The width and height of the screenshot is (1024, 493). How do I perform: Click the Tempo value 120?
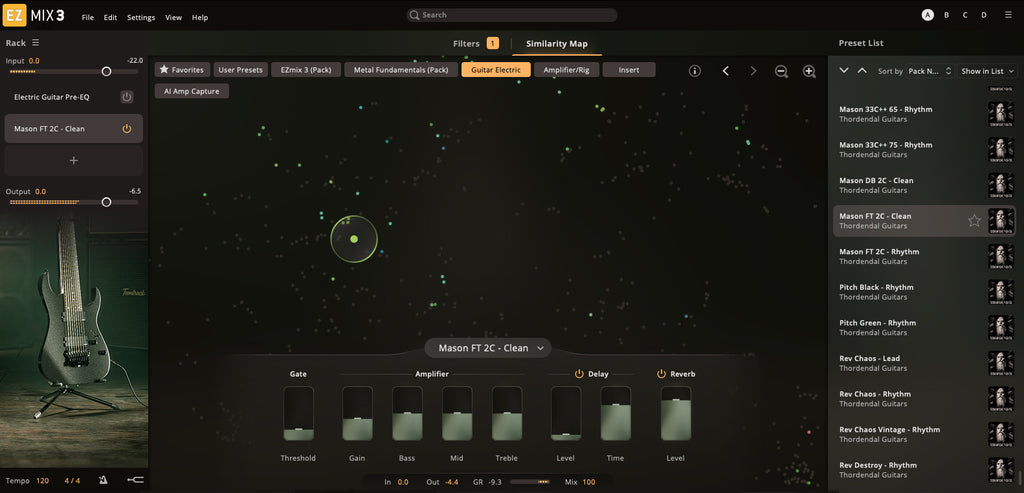pos(42,481)
